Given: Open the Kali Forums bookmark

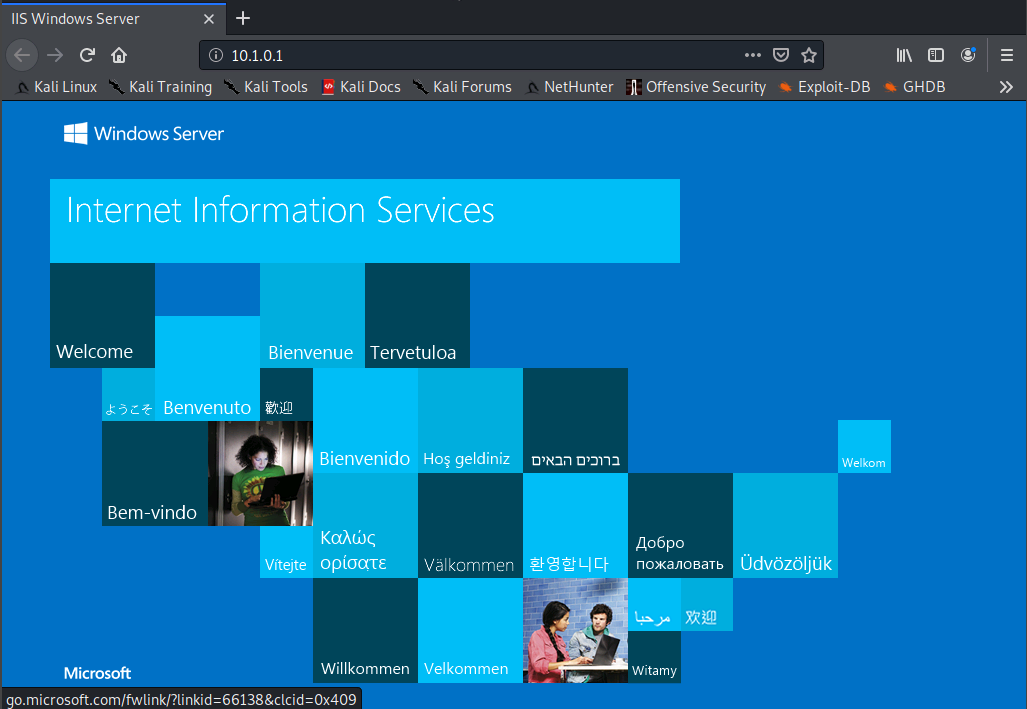Looking at the screenshot, I should 462,86.
